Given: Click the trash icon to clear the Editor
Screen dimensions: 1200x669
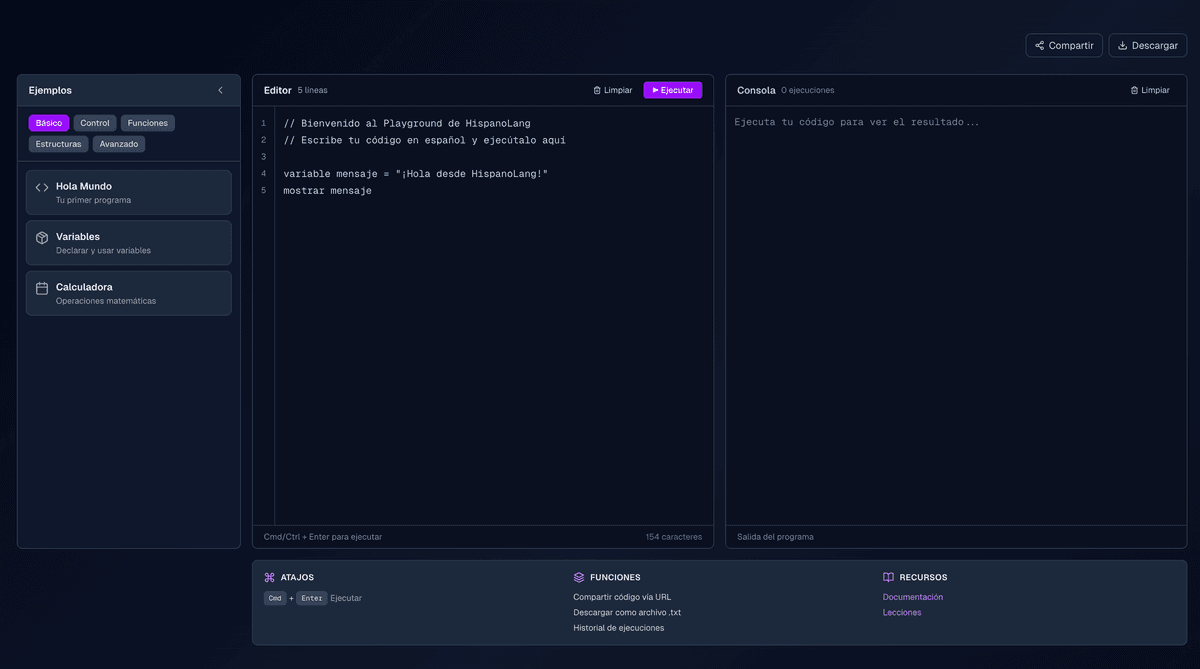Looking at the screenshot, I should (596, 89).
